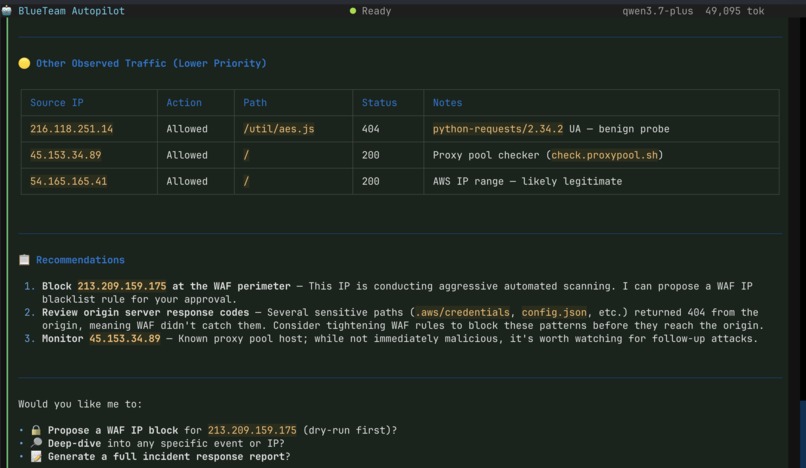The image size is (806, 468).
Task: Click the Status column header
Action: click(379, 102)
